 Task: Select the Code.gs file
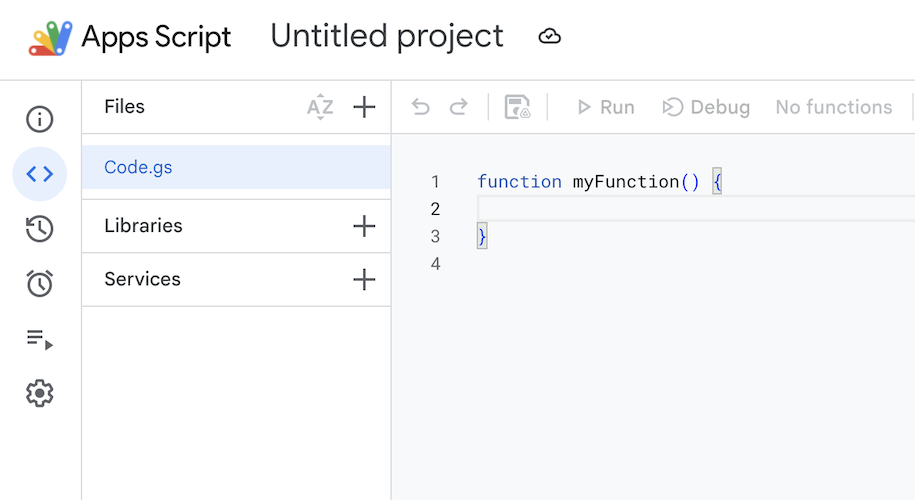click(236, 167)
